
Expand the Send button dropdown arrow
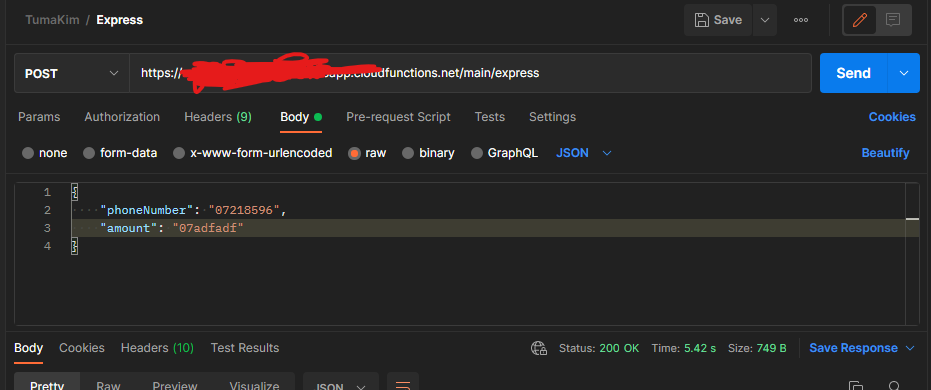[904, 73]
